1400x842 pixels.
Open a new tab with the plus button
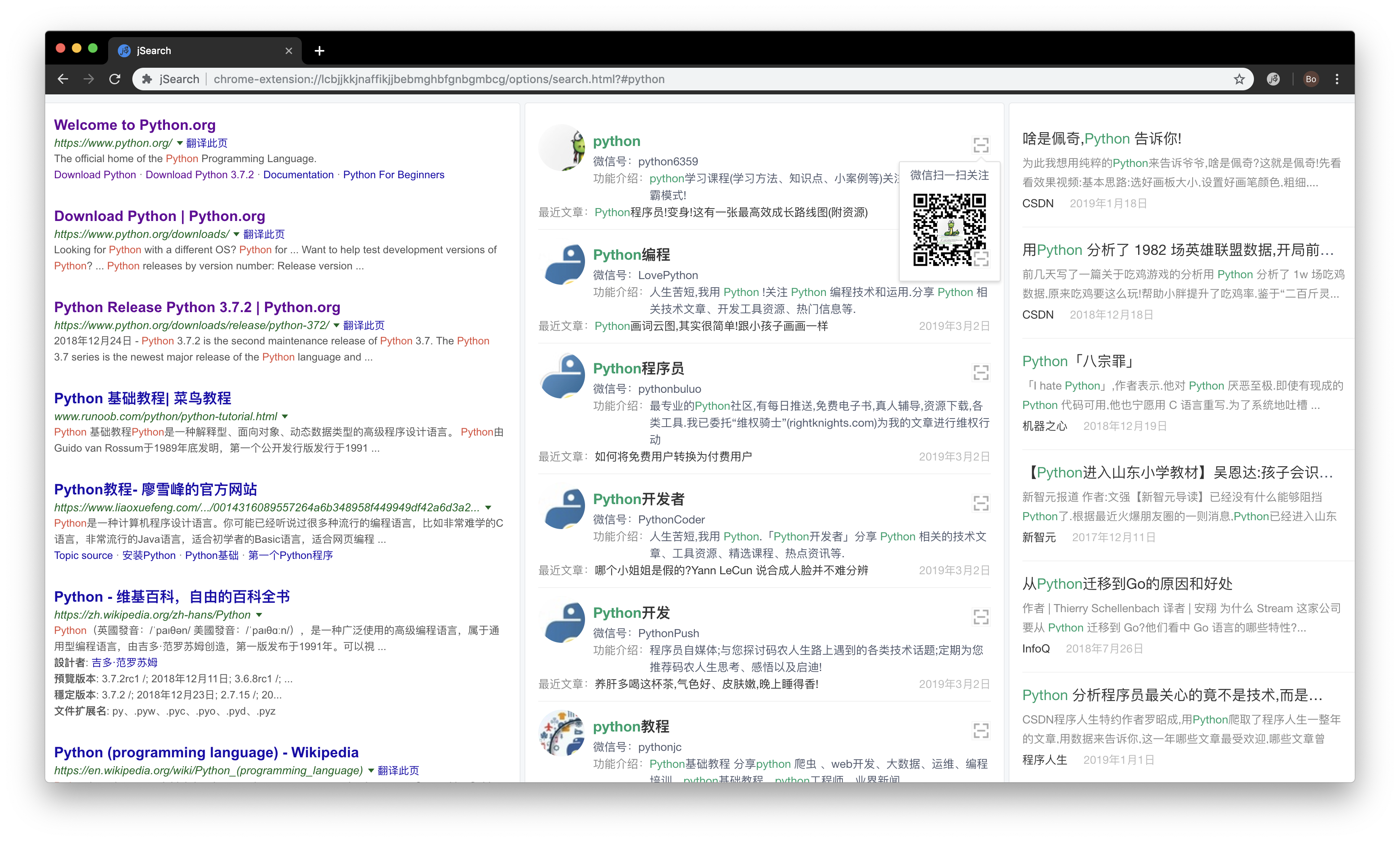320,50
